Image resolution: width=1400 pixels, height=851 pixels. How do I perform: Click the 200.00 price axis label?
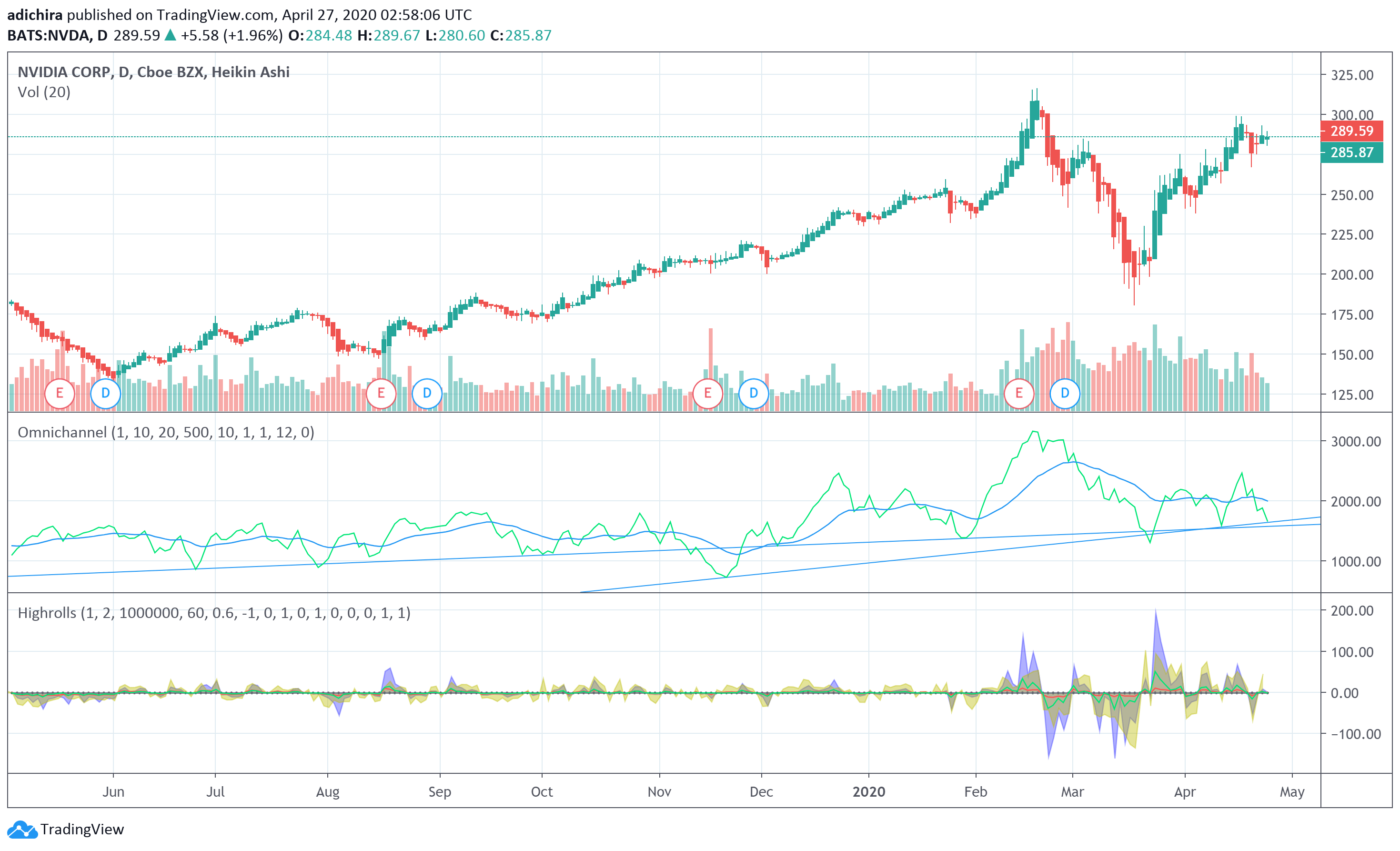coord(1352,275)
